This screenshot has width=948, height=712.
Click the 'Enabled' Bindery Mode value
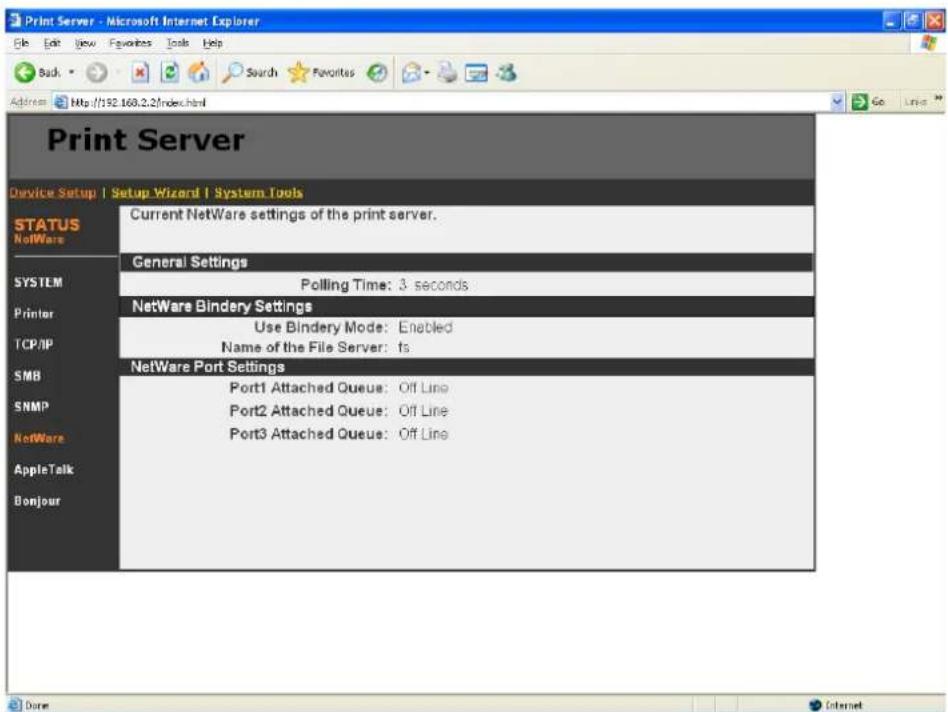click(425, 327)
